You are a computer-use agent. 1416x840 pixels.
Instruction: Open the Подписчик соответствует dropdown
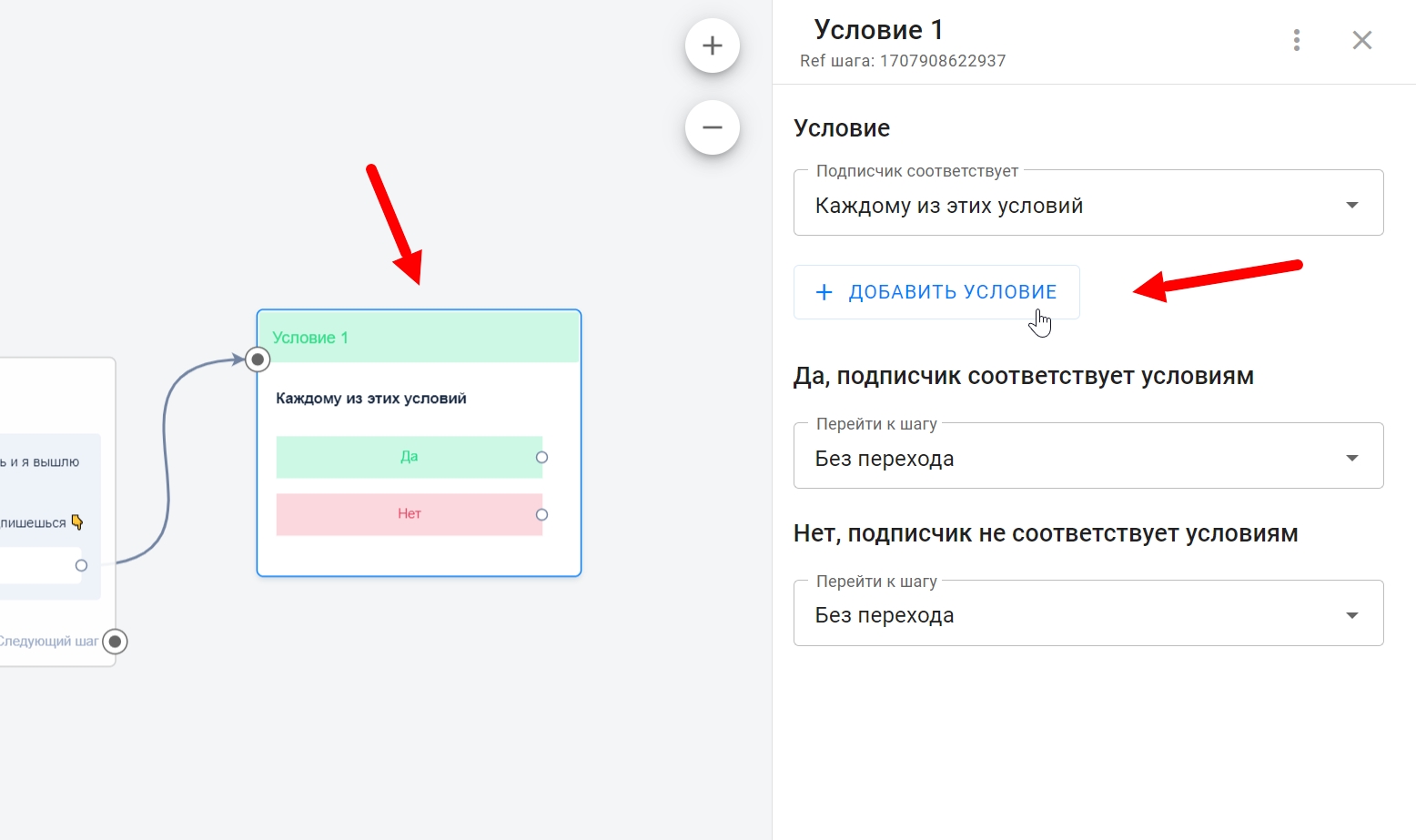1087,205
